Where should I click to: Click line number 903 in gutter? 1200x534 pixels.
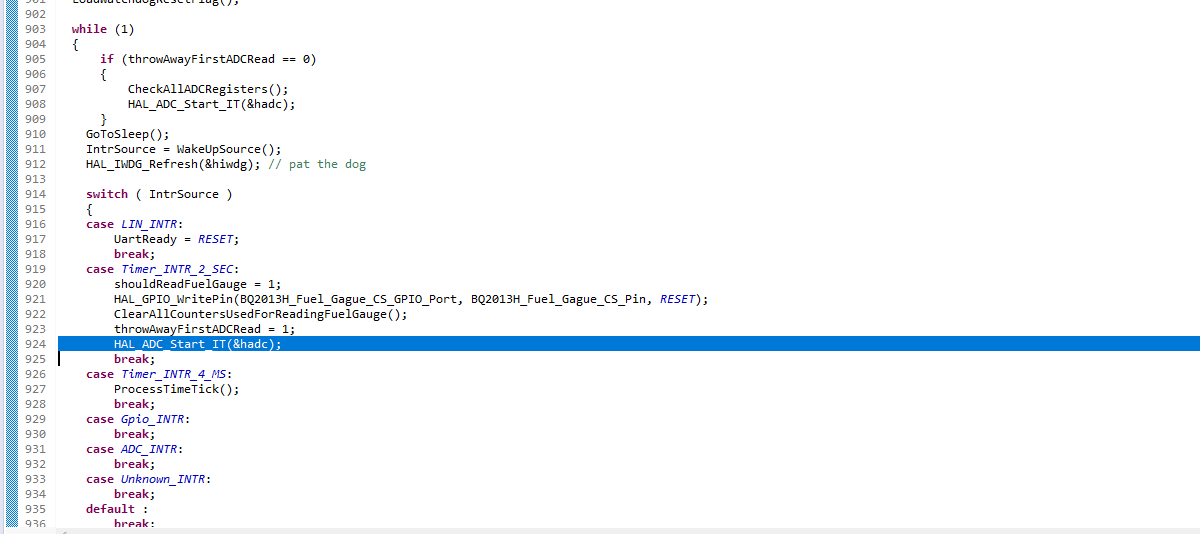tap(35, 29)
